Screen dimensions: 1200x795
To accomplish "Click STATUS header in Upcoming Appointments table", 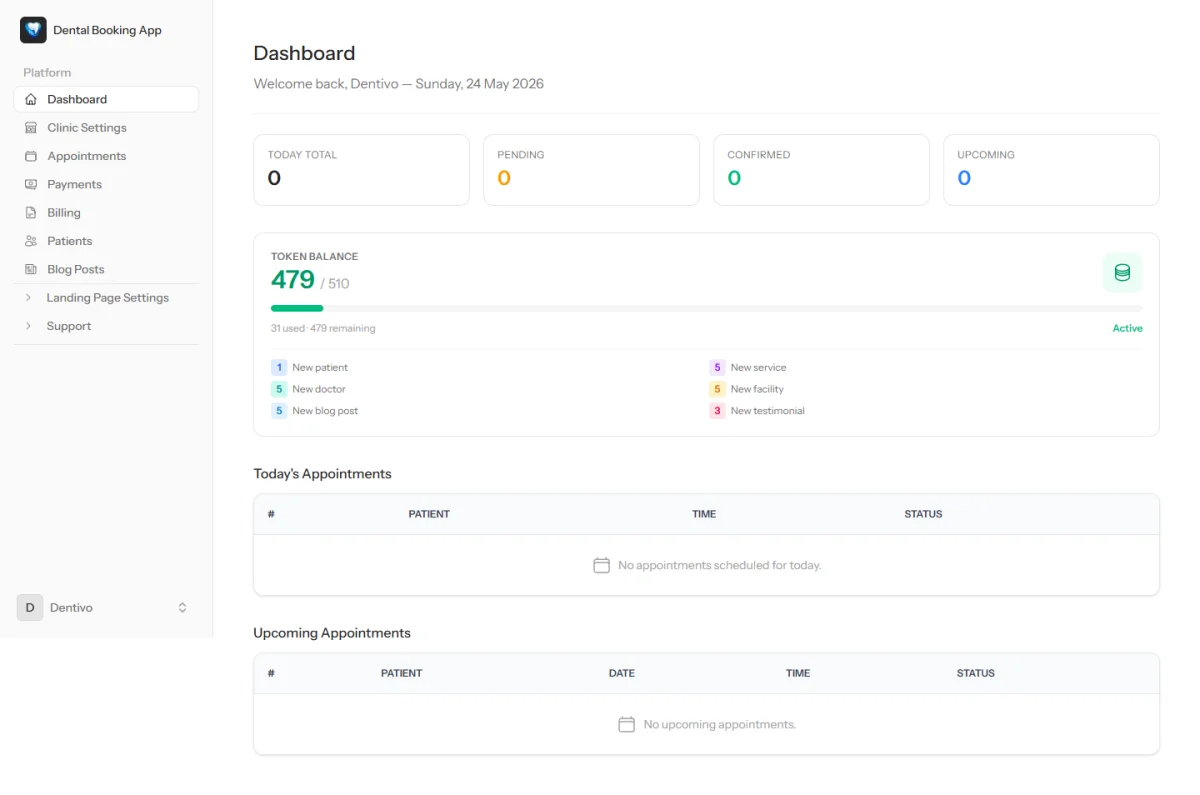I will [x=975, y=673].
